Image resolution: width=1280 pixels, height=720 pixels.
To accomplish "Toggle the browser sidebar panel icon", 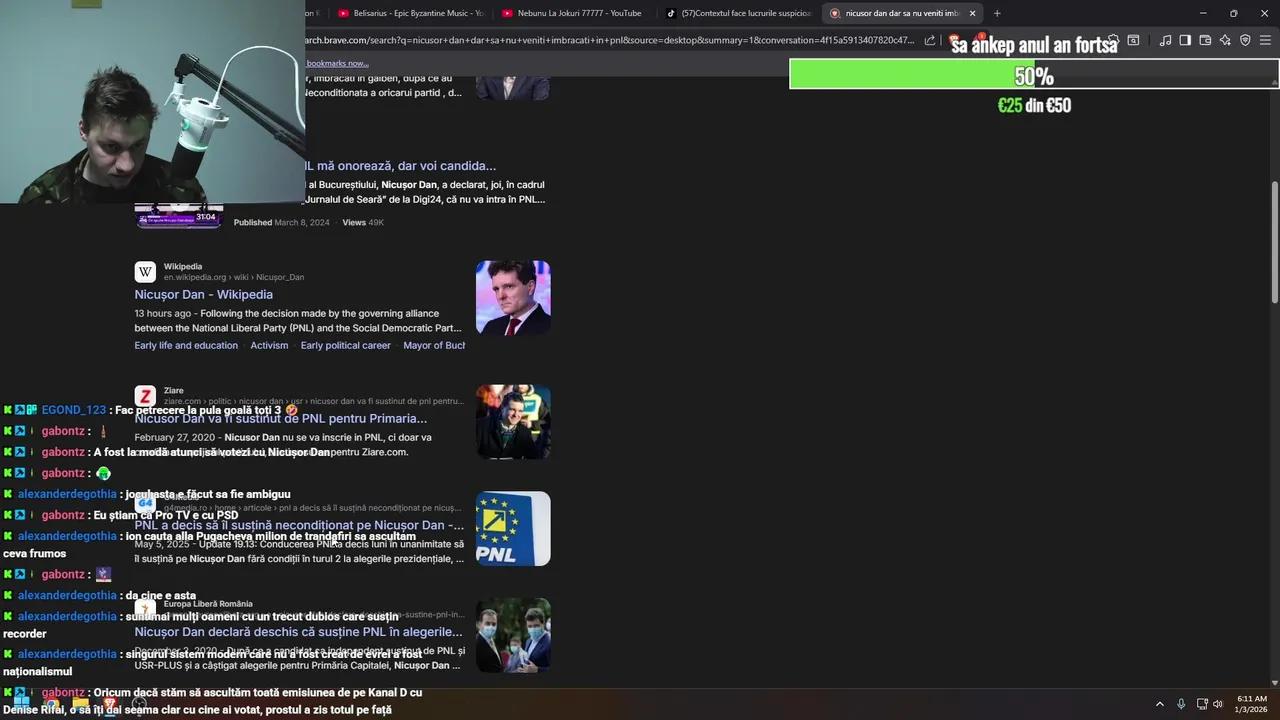I will click(1185, 40).
